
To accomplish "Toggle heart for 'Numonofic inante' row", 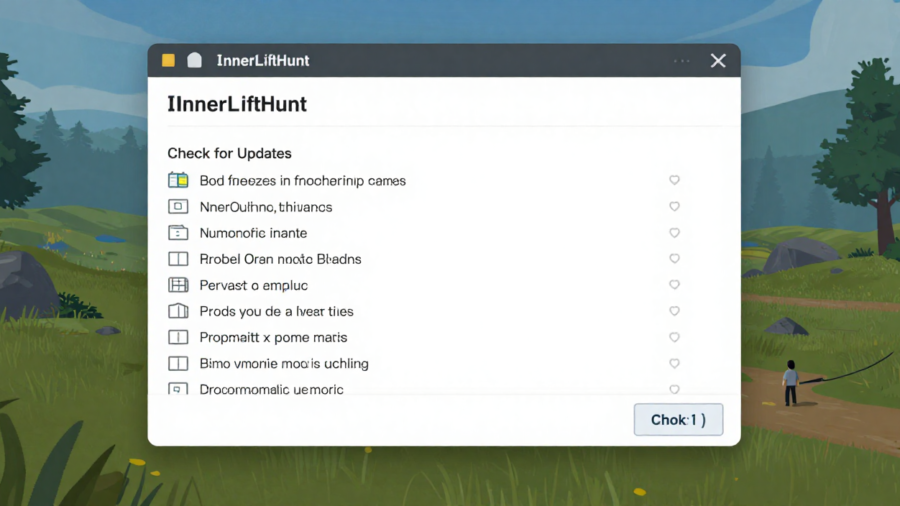I will pyautogui.click(x=674, y=233).
